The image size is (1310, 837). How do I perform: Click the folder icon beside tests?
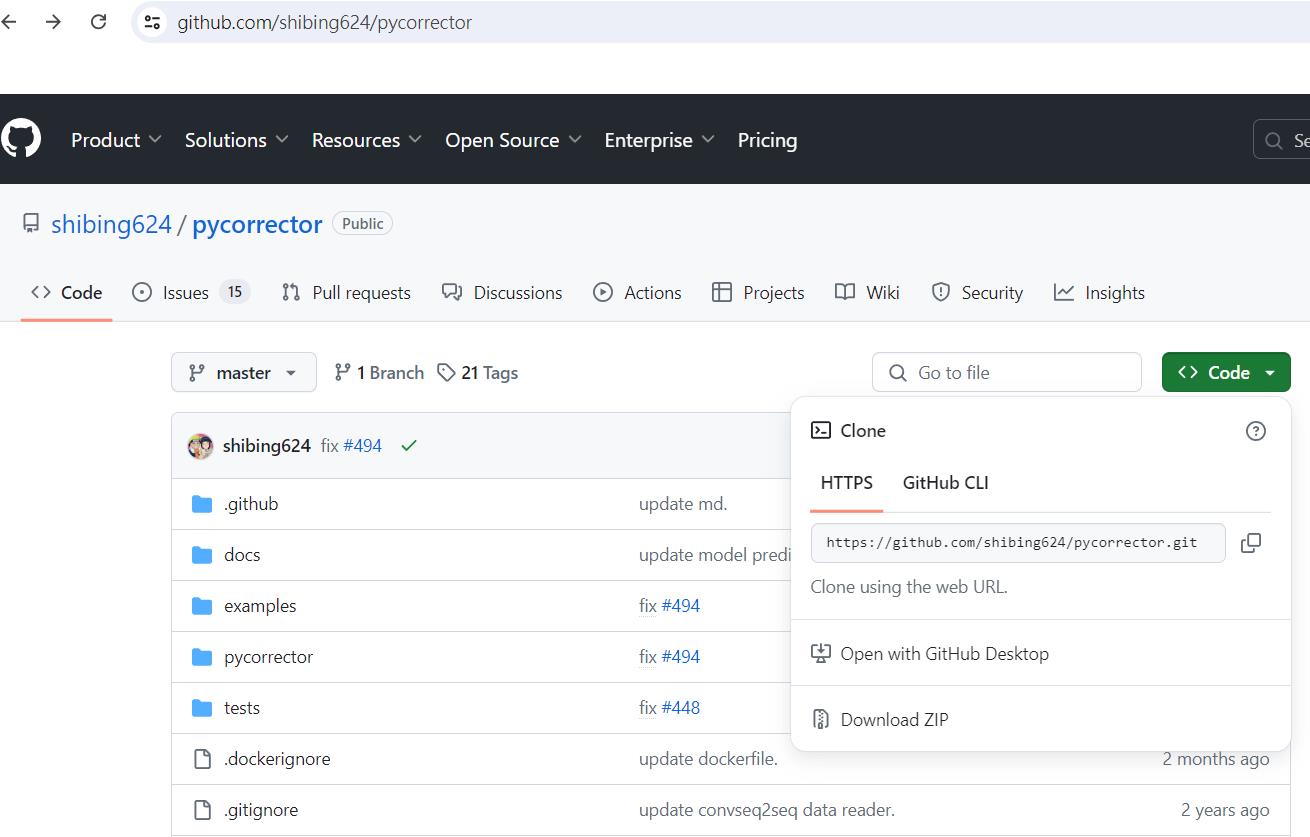[x=202, y=708]
